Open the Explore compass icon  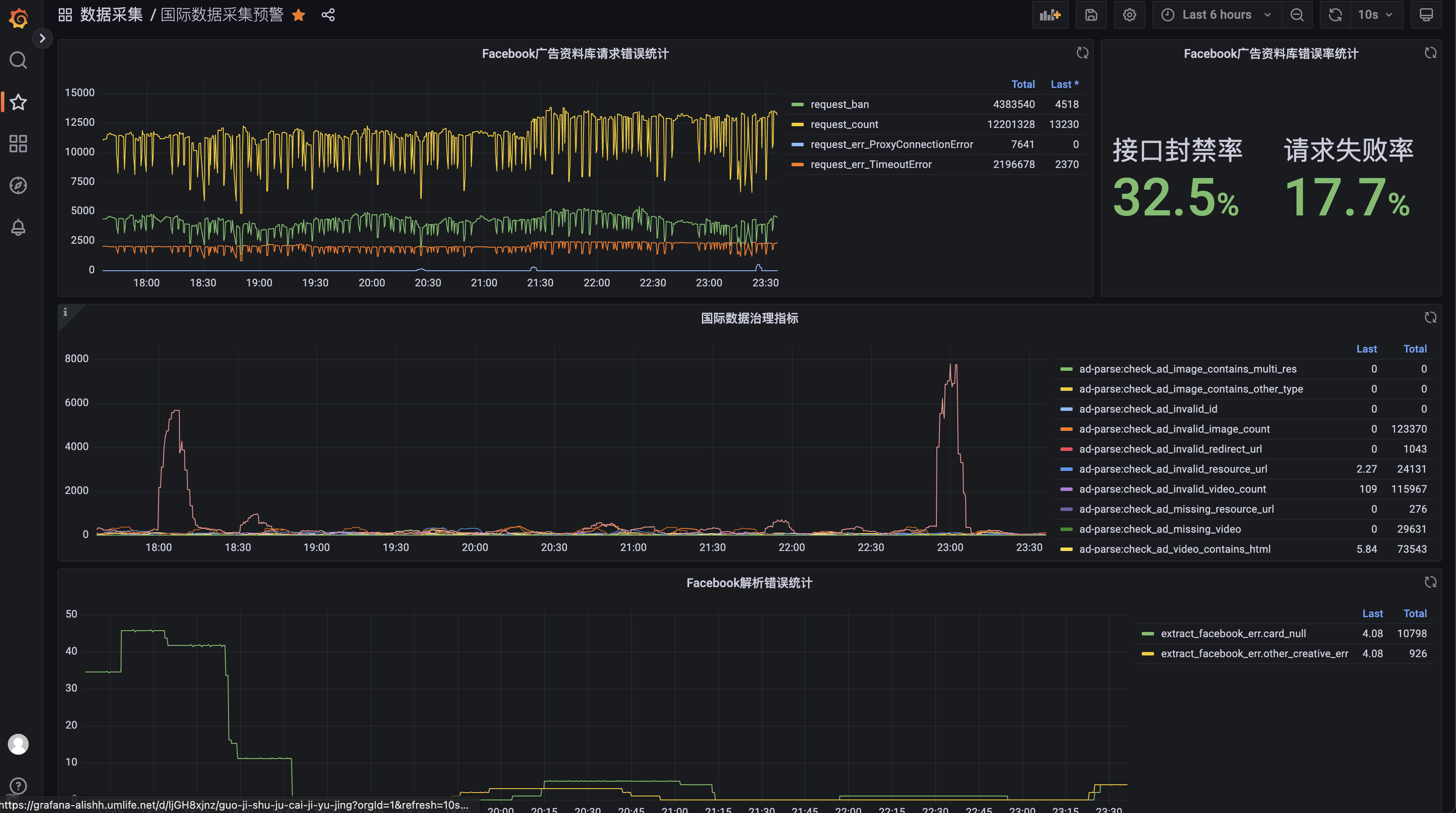(x=18, y=185)
